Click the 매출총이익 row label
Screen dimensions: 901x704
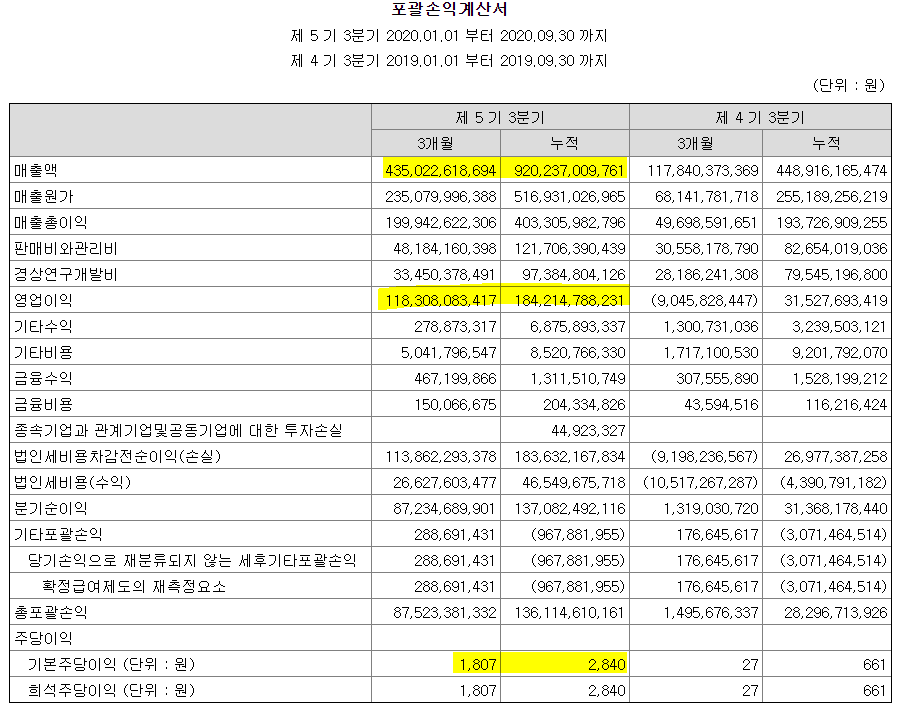[51, 222]
